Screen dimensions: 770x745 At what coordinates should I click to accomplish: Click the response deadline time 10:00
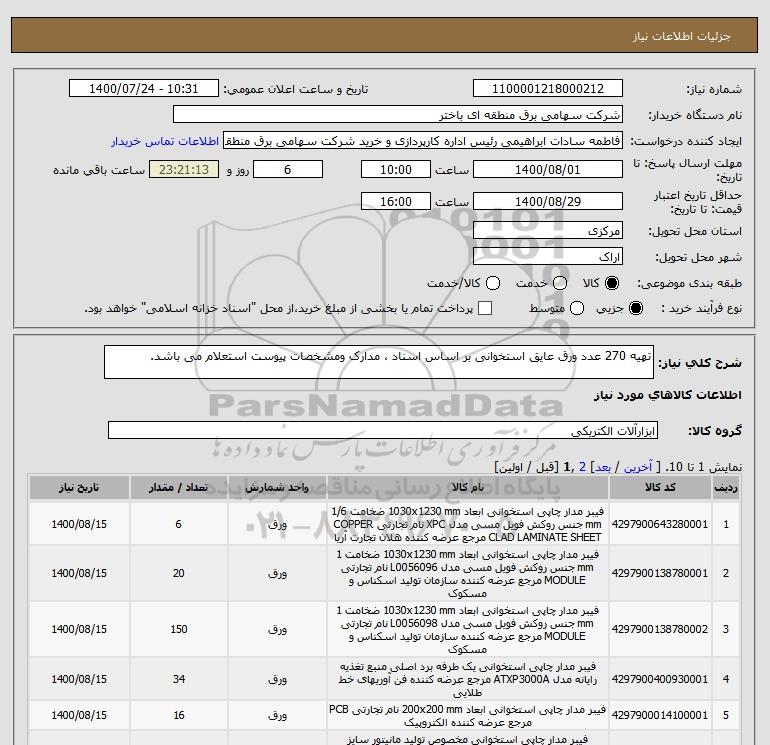pos(396,169)
